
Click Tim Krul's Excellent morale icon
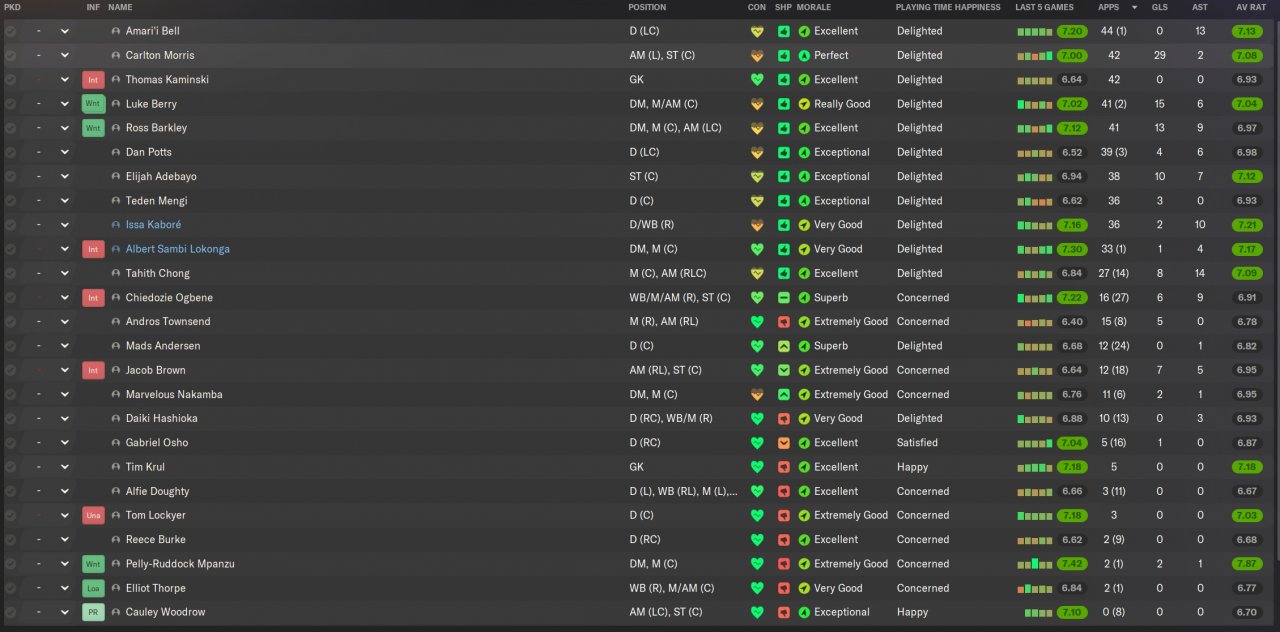tap(804, 467)
